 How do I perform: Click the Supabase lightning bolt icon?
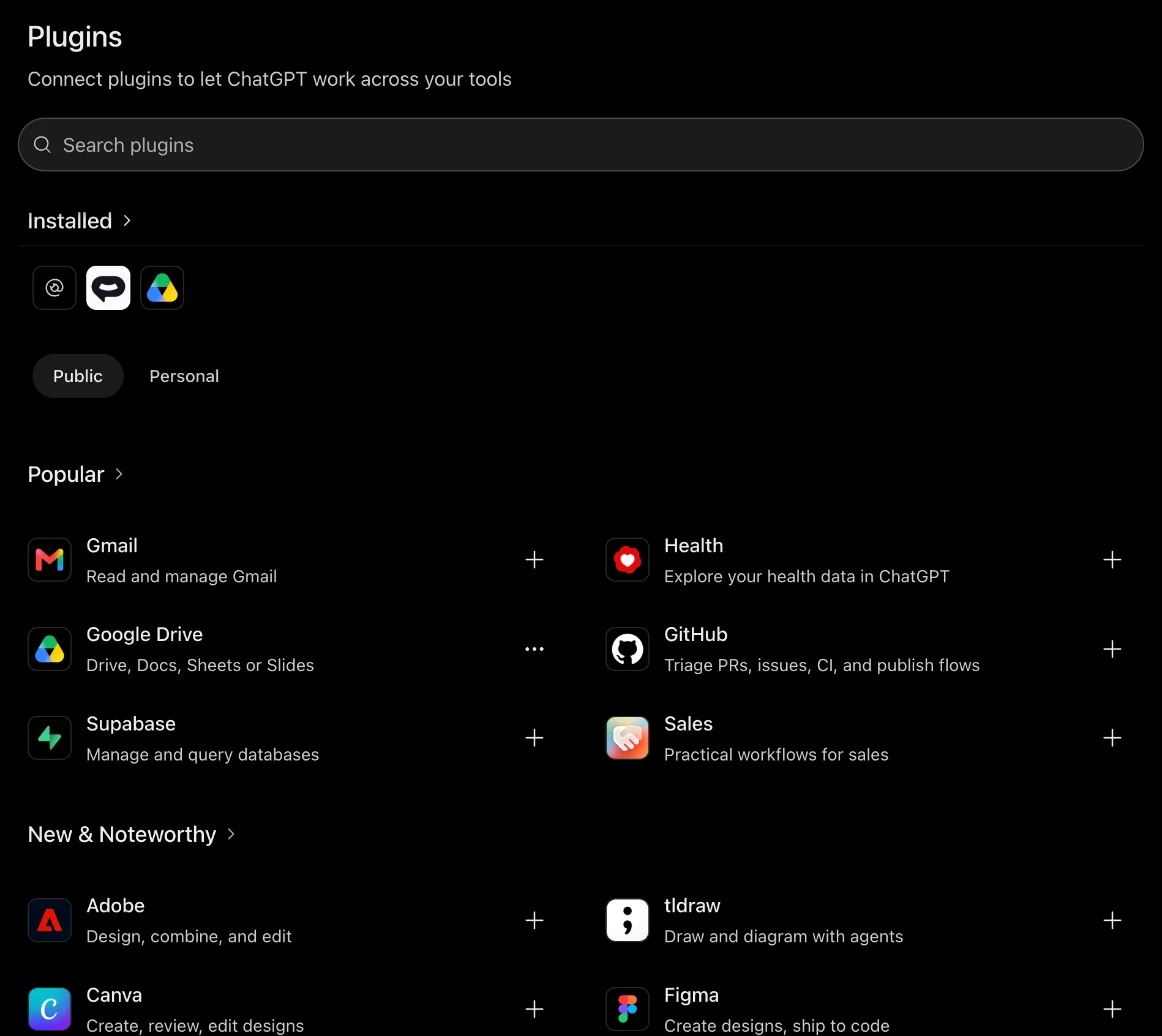point(50,738)
